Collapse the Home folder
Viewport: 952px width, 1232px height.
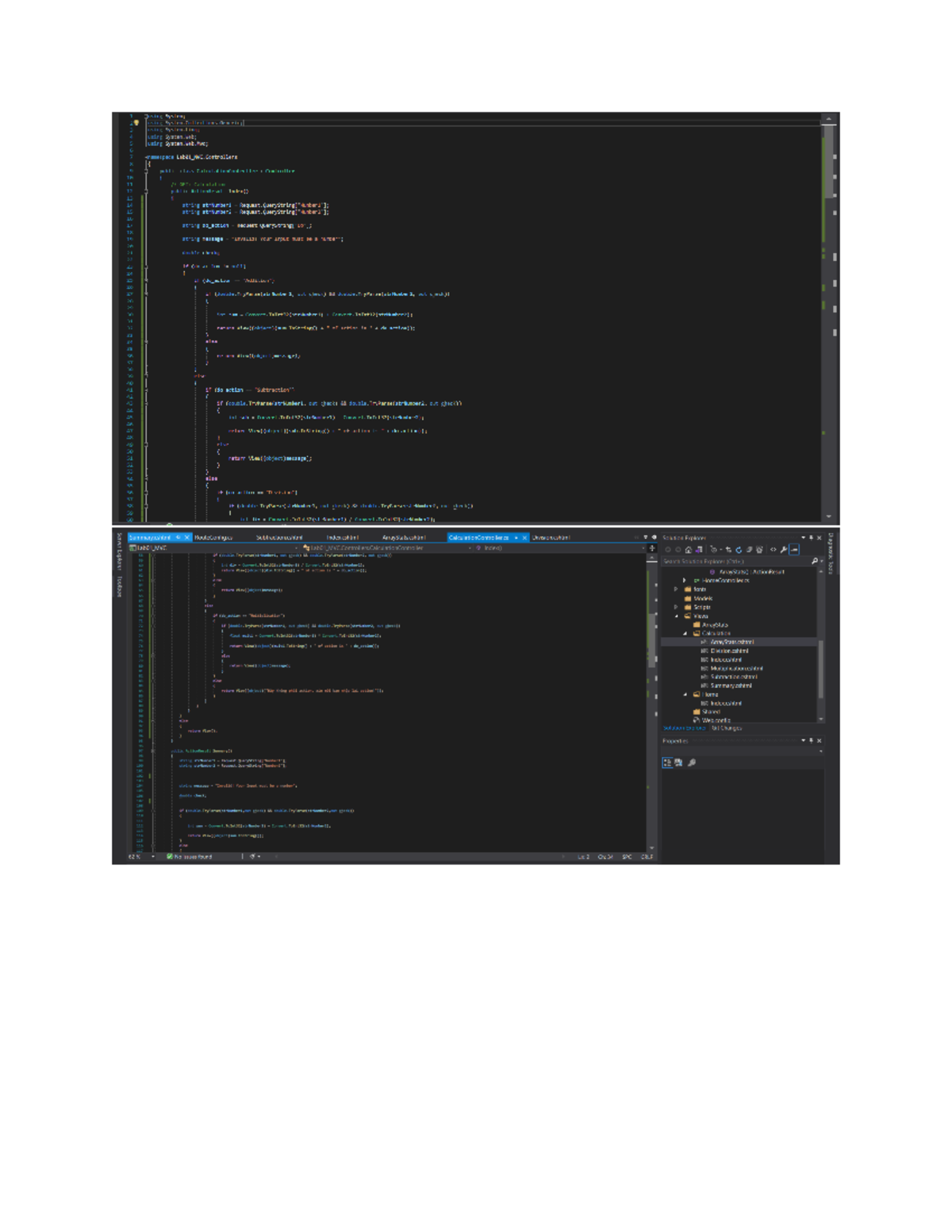coord(685,694)
